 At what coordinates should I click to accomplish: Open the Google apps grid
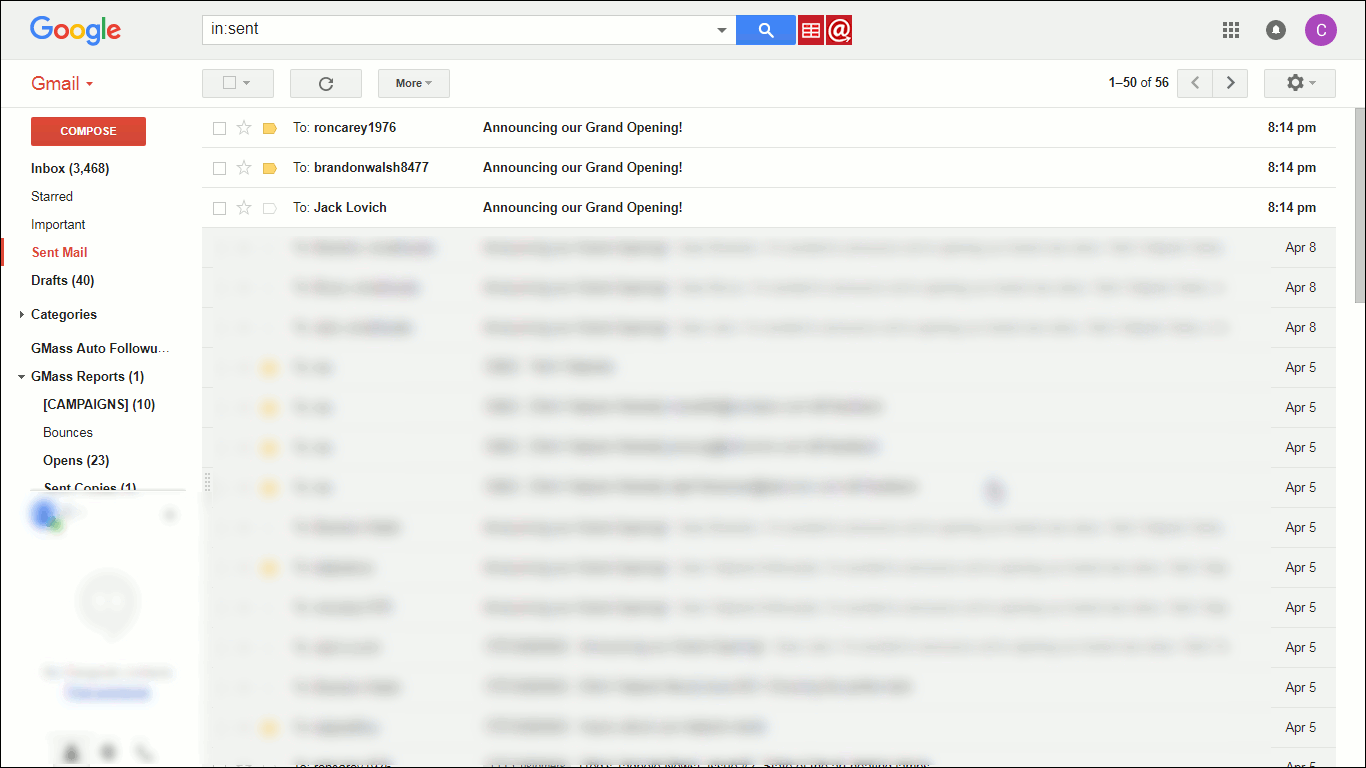point(1231,30)
